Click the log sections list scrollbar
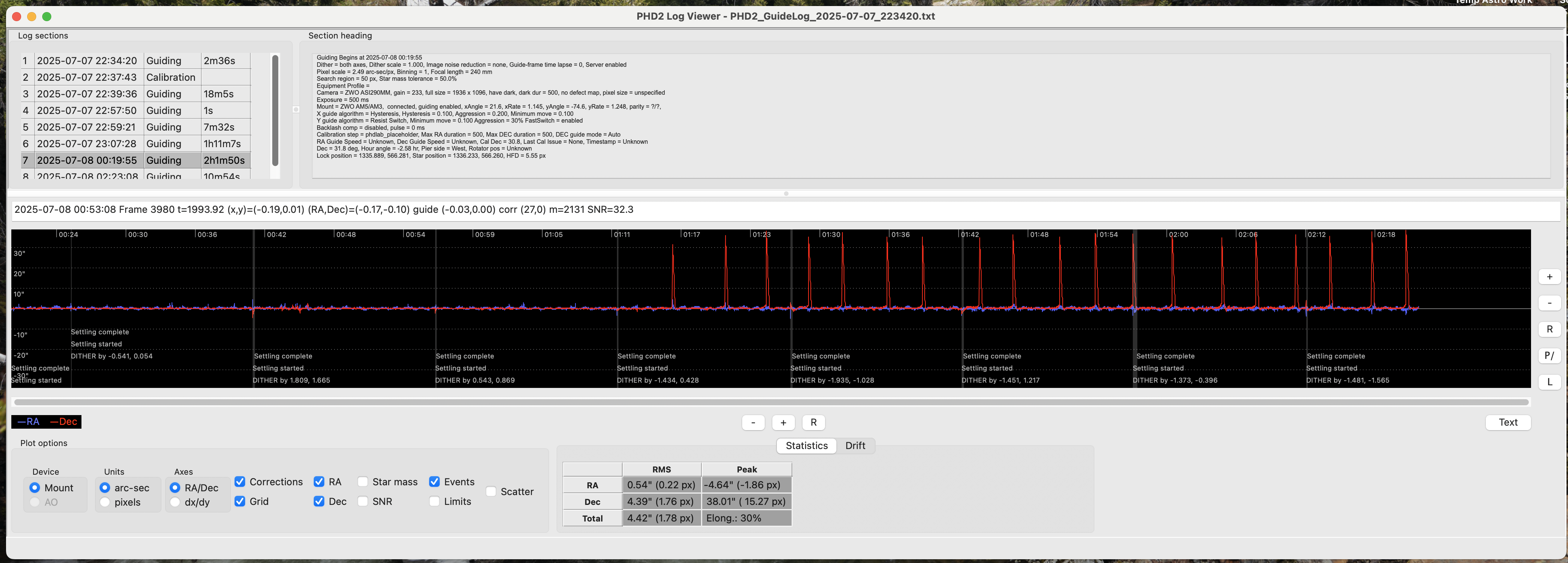This screenshot has width=1568, height=563. [x=275, y=110]
